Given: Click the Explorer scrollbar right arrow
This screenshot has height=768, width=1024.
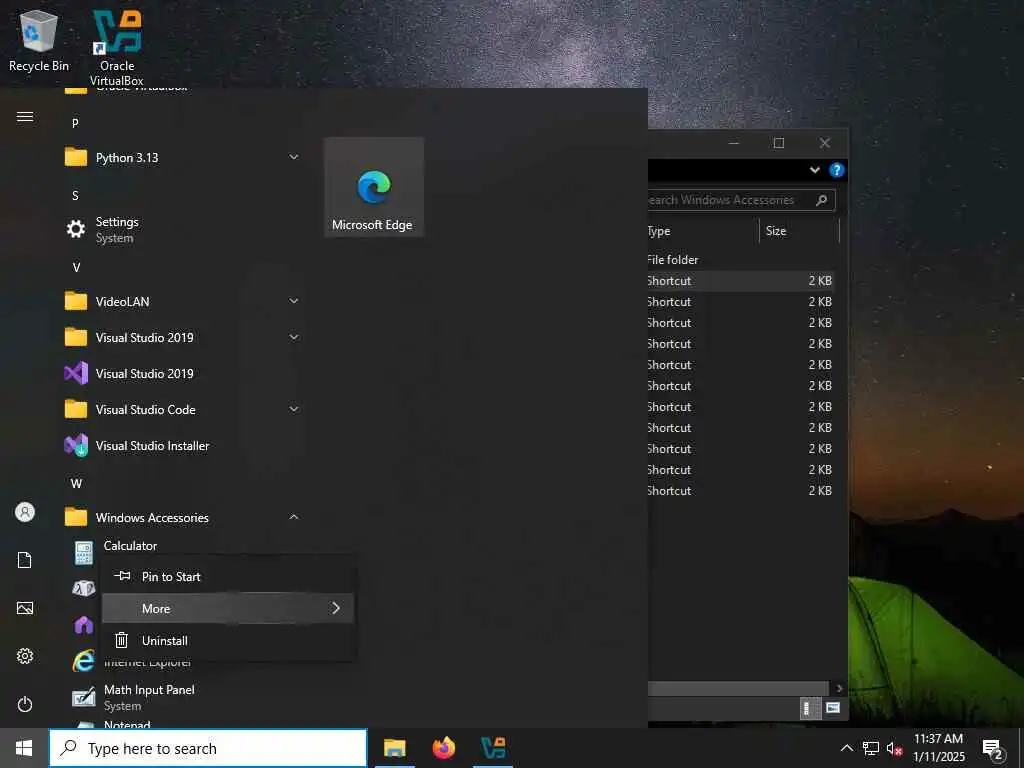Looking at the screenshot, I should point(839,688).
